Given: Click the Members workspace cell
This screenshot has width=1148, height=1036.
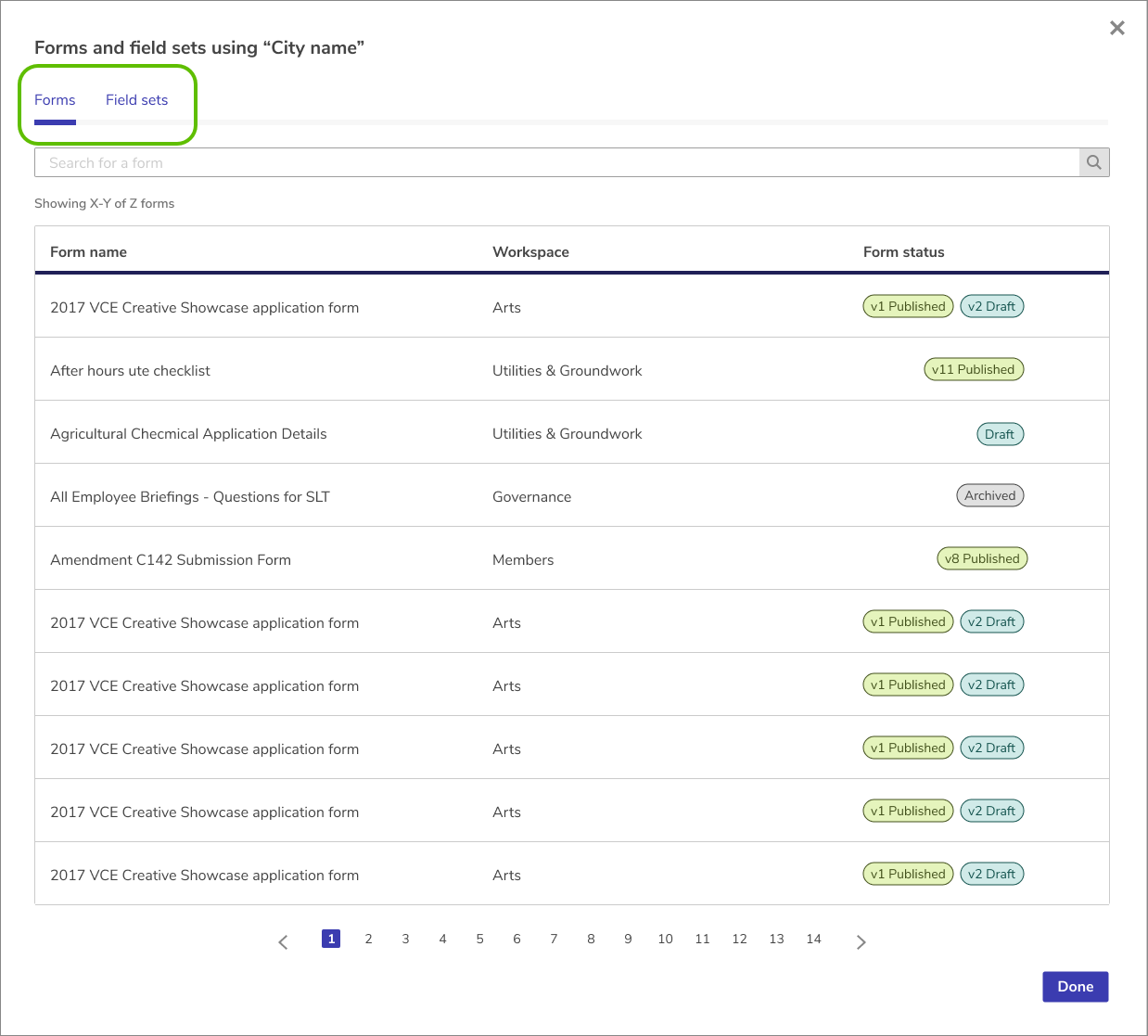Looking at the screenshot, I should pos(523,560).
